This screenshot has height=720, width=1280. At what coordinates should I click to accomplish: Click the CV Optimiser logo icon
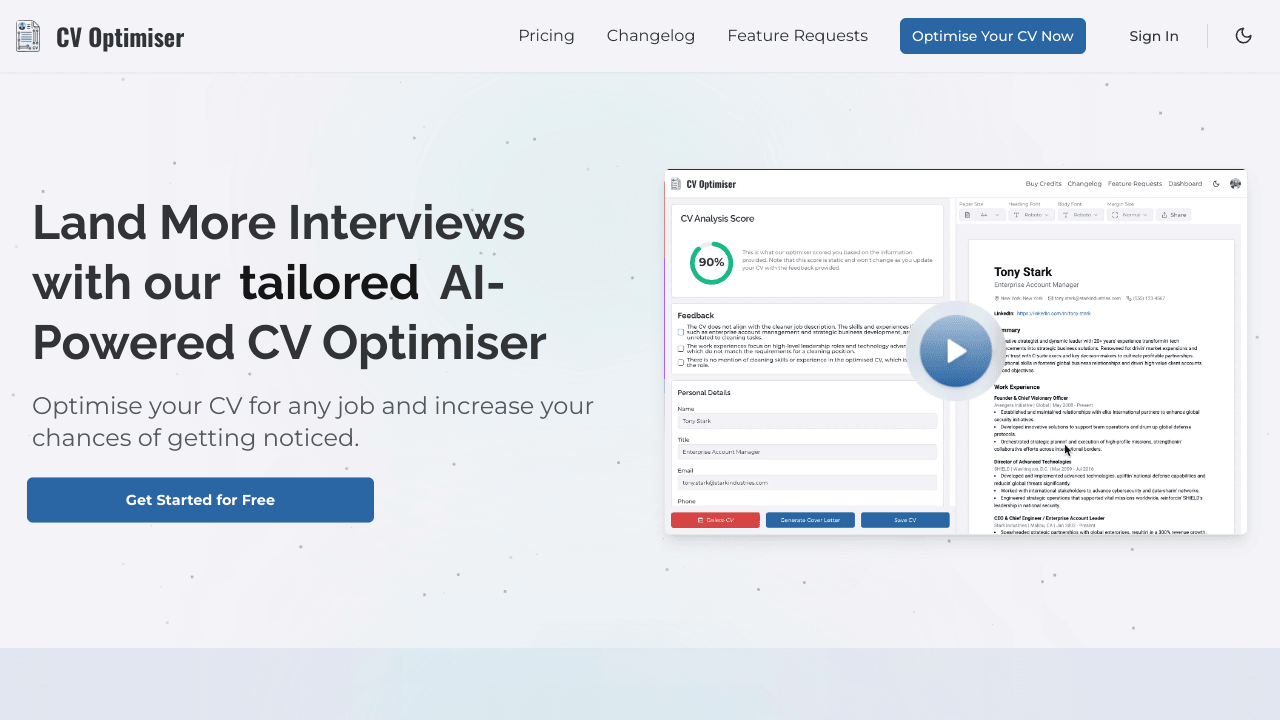(27, 35)
